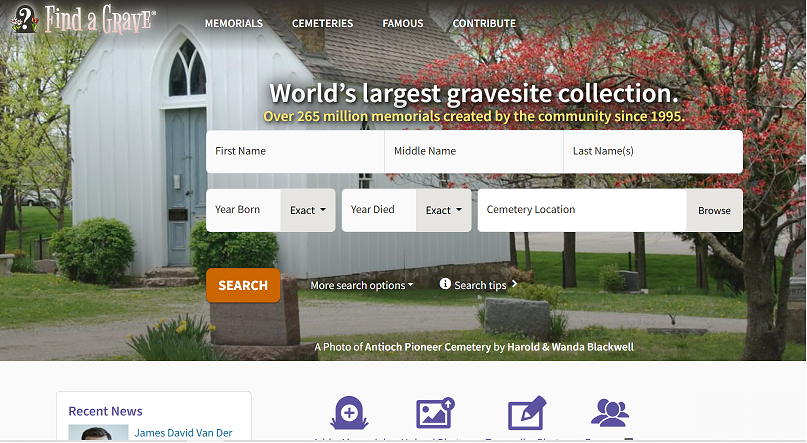Click the James David Van Der news thumbnail
The image size is (807, 443).
[x=98, y=433]
